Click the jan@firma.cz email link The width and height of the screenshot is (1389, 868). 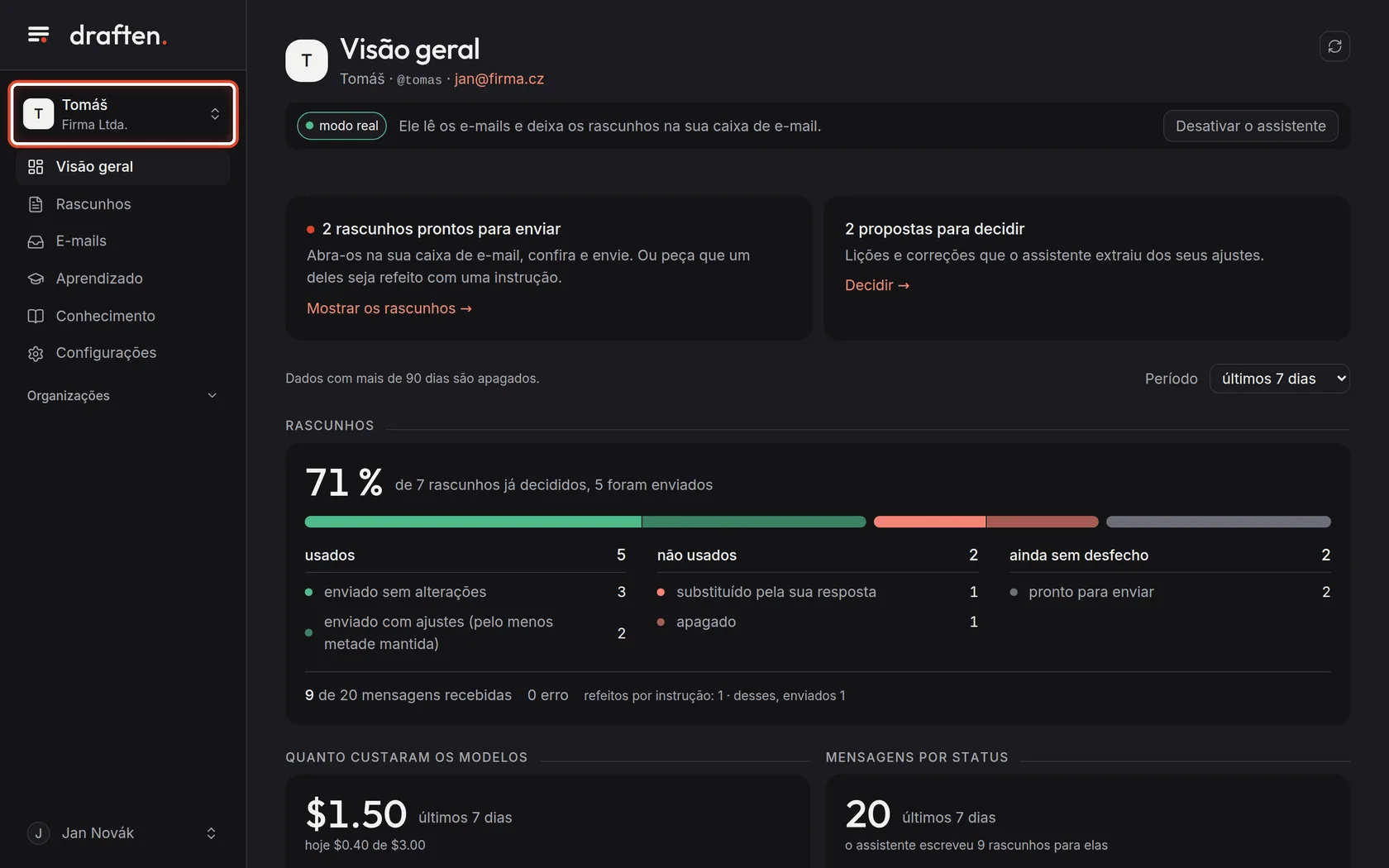tap(499, 79)
